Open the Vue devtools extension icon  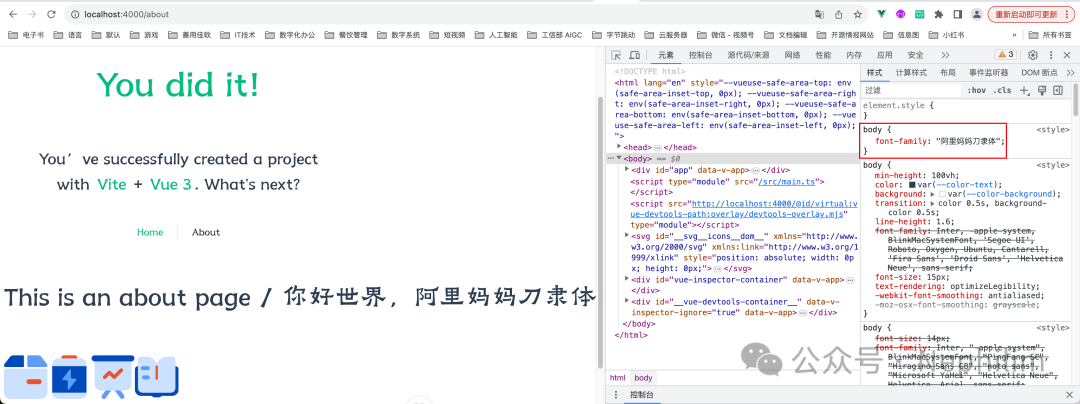[x=882, y=14]
